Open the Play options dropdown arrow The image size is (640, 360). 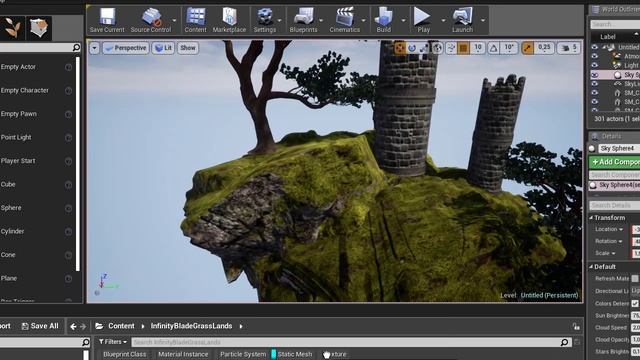click(443, 20)
